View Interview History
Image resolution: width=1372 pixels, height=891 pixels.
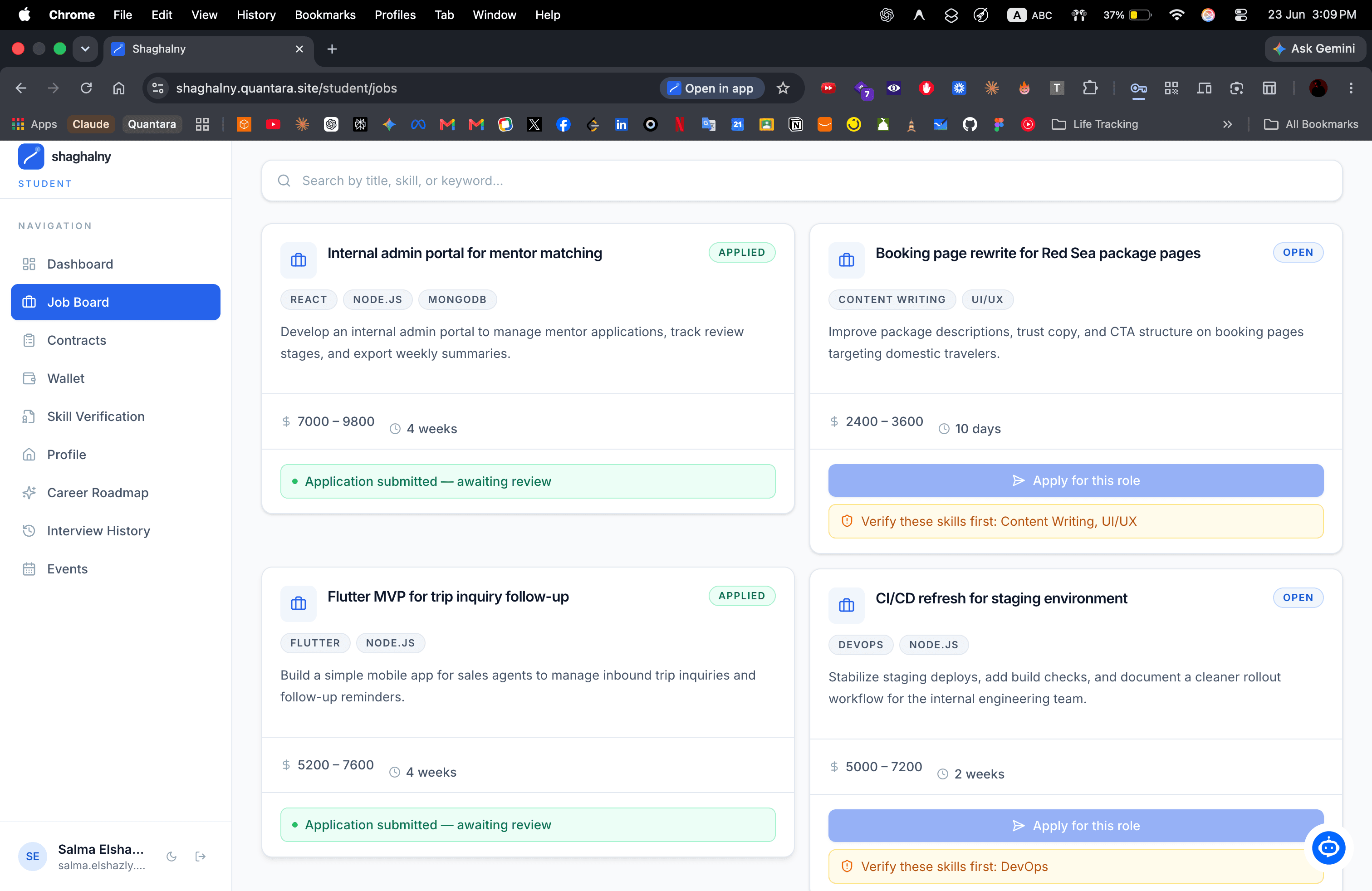click(115, 530)
